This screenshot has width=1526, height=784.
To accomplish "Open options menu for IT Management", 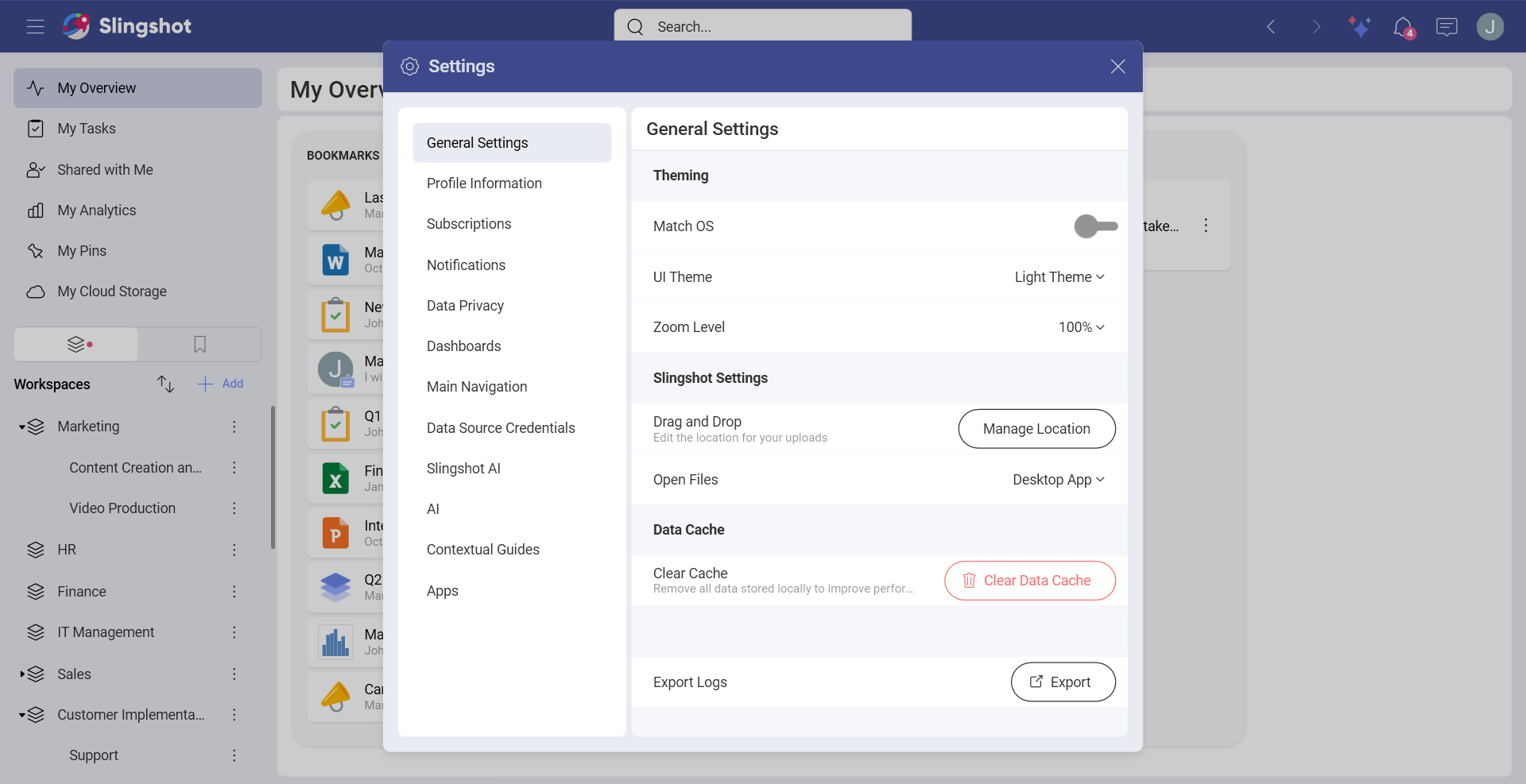I will [234, 632].
